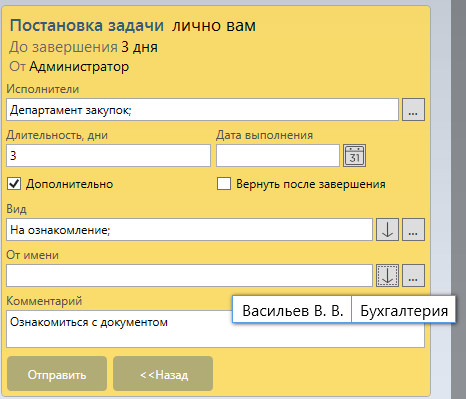This screenshot has width=466, height=399.
Task: Click ellipsis button next to Вид field
Action: point(413,229)
